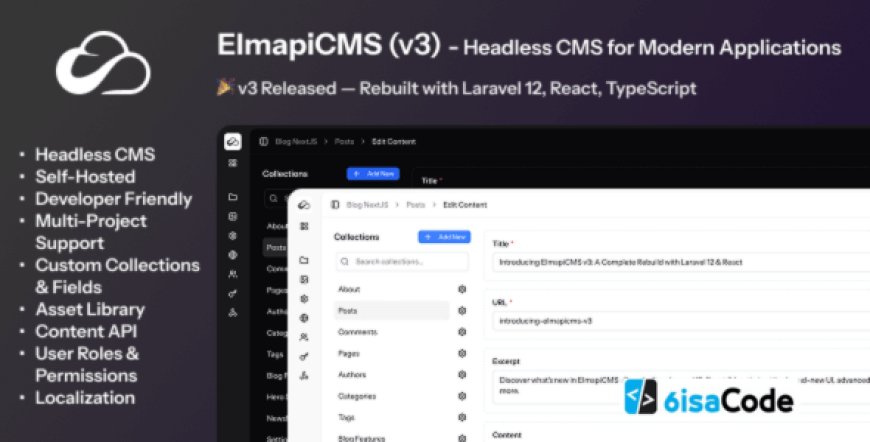Open the key icon in dark window sidebar
The height and width of the screenshot is (442, 870).
233,293
